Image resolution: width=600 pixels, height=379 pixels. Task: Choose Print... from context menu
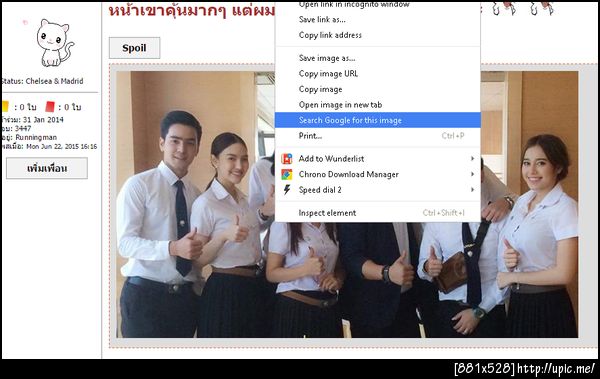[x=377, y=136]
